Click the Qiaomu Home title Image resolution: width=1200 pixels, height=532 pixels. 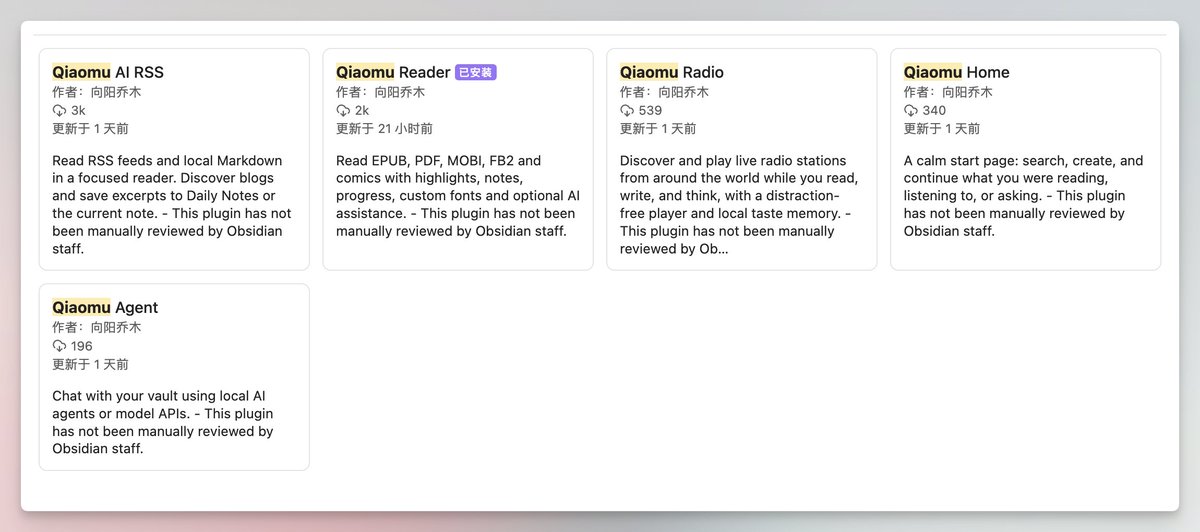[x=957, y=72]
